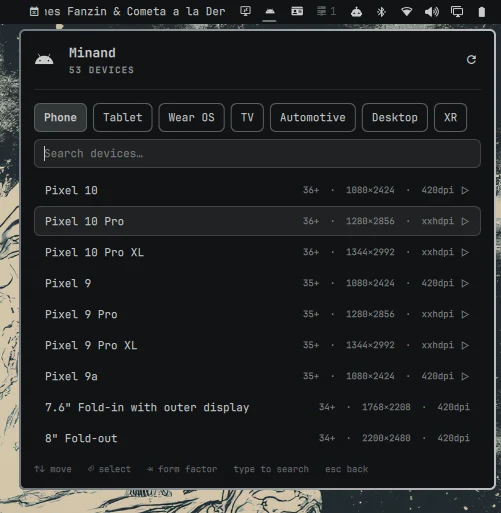Click the Bluetooth icon in status bar
This screenshot has width=501, height=513.
tap(381, 12)
